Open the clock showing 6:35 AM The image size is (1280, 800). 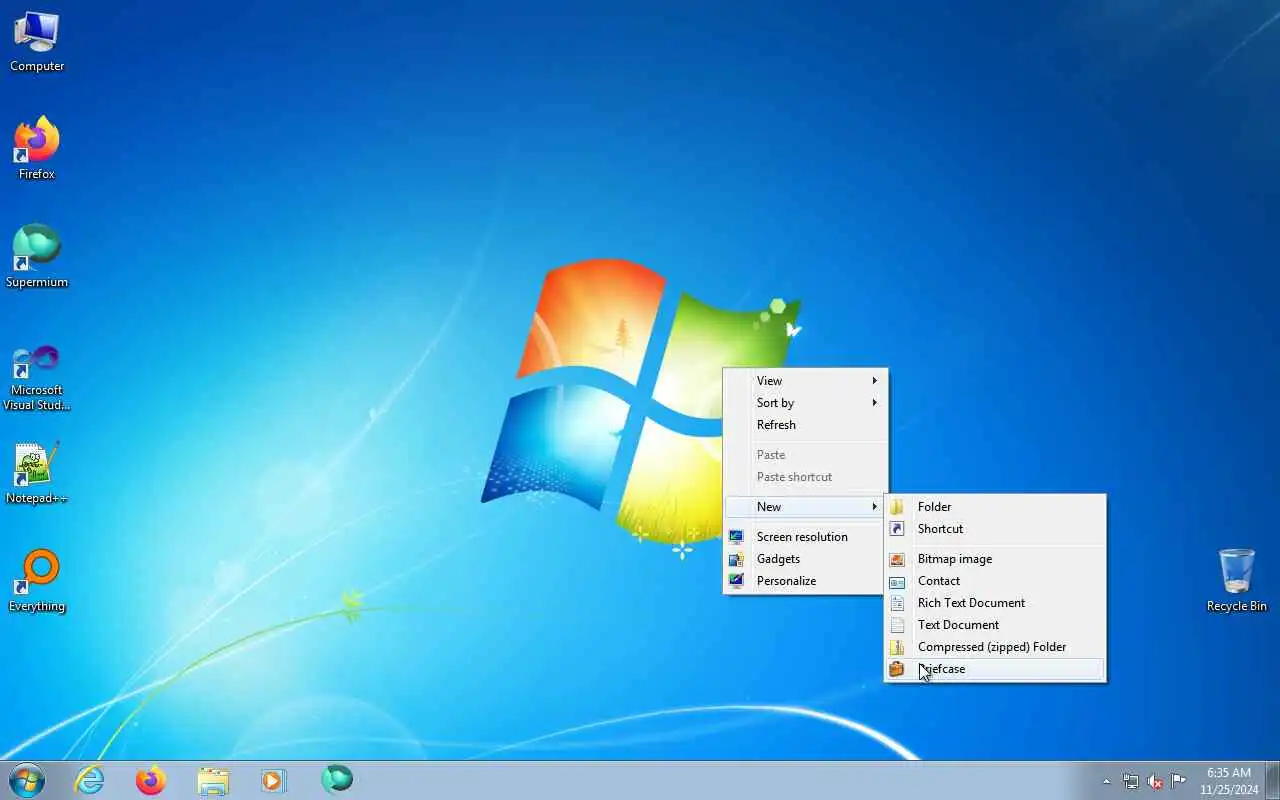tap(1229, 781)
